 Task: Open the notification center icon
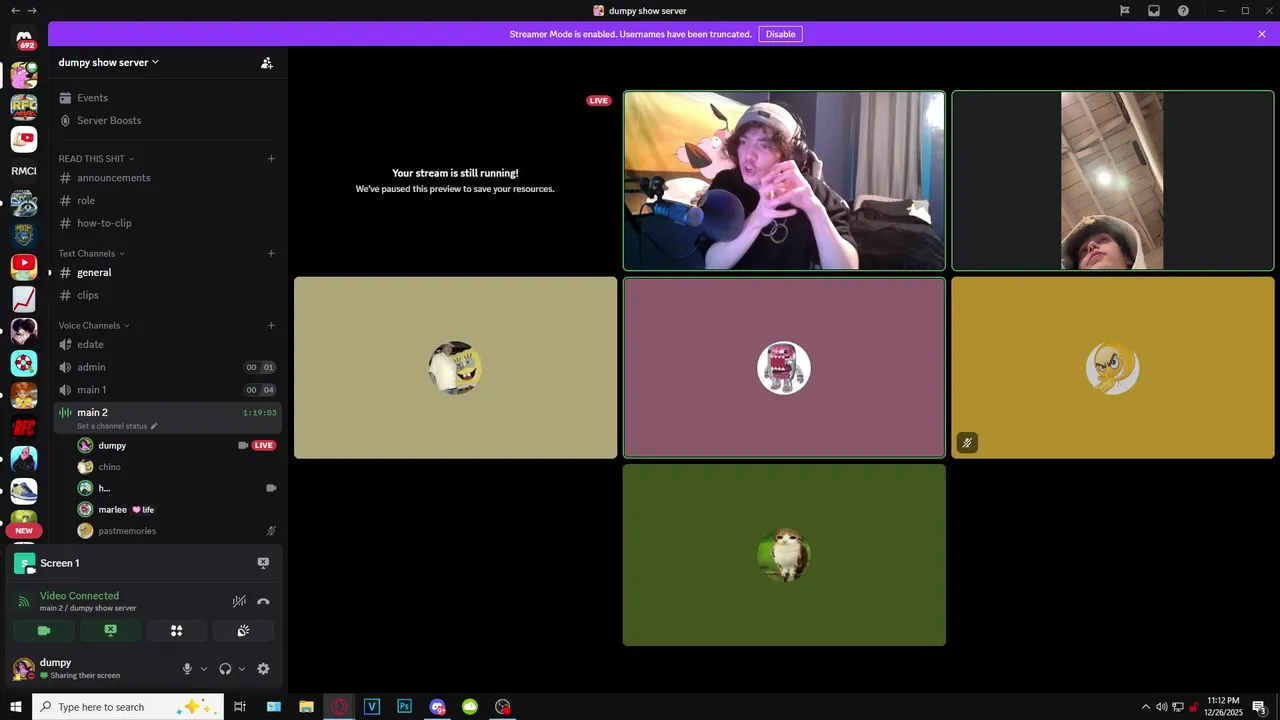tap(1260, 707)
